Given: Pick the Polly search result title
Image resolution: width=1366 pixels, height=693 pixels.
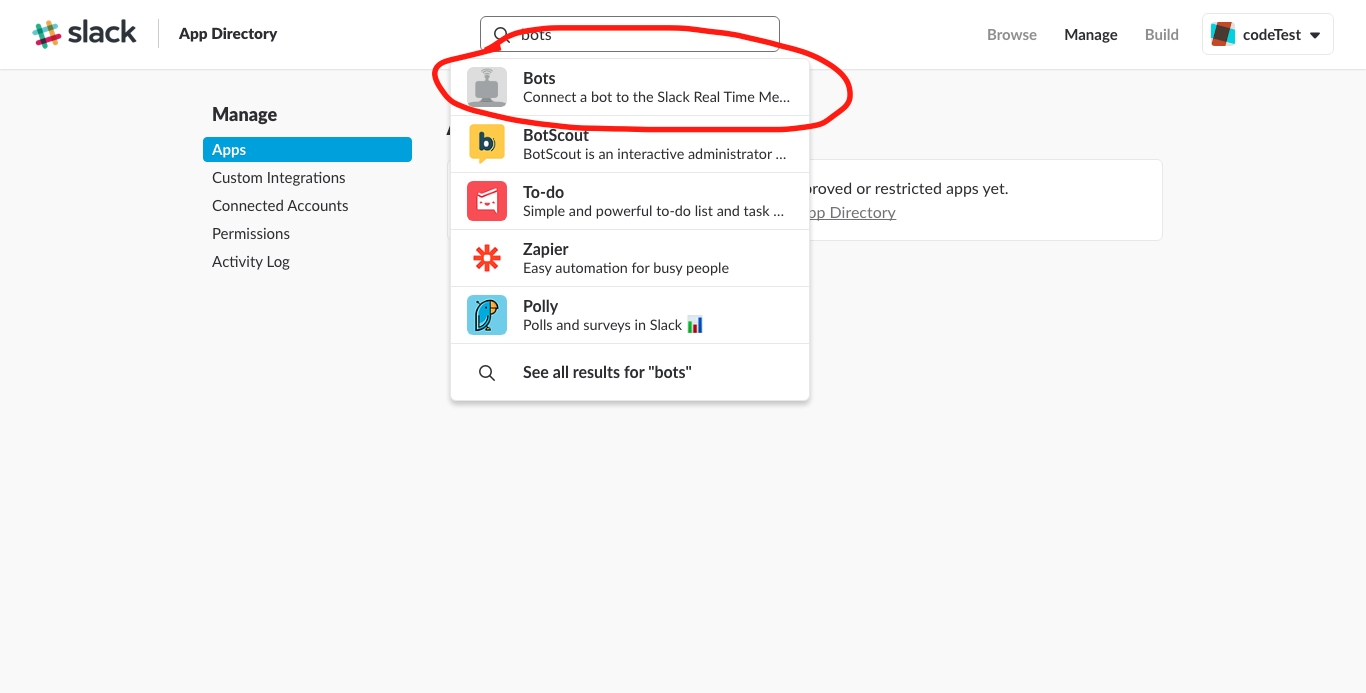Looking at the screenshot, I should [x=541, y=306].
